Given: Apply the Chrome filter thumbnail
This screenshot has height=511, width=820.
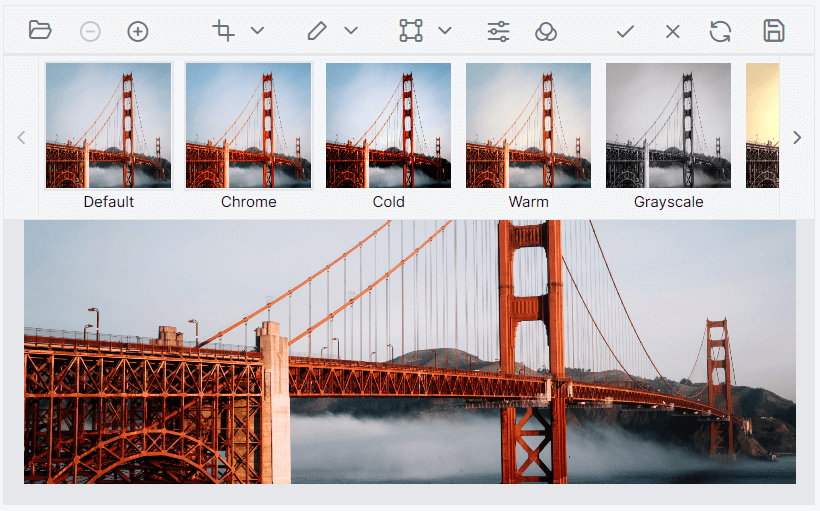Looking at the screenshot, I should coord(248,126).
